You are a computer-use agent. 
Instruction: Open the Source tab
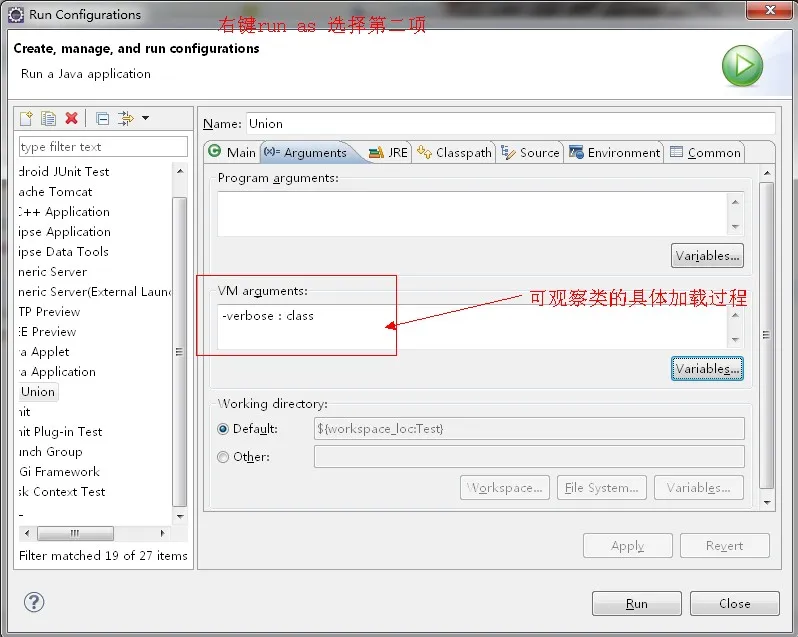(531, 153)
